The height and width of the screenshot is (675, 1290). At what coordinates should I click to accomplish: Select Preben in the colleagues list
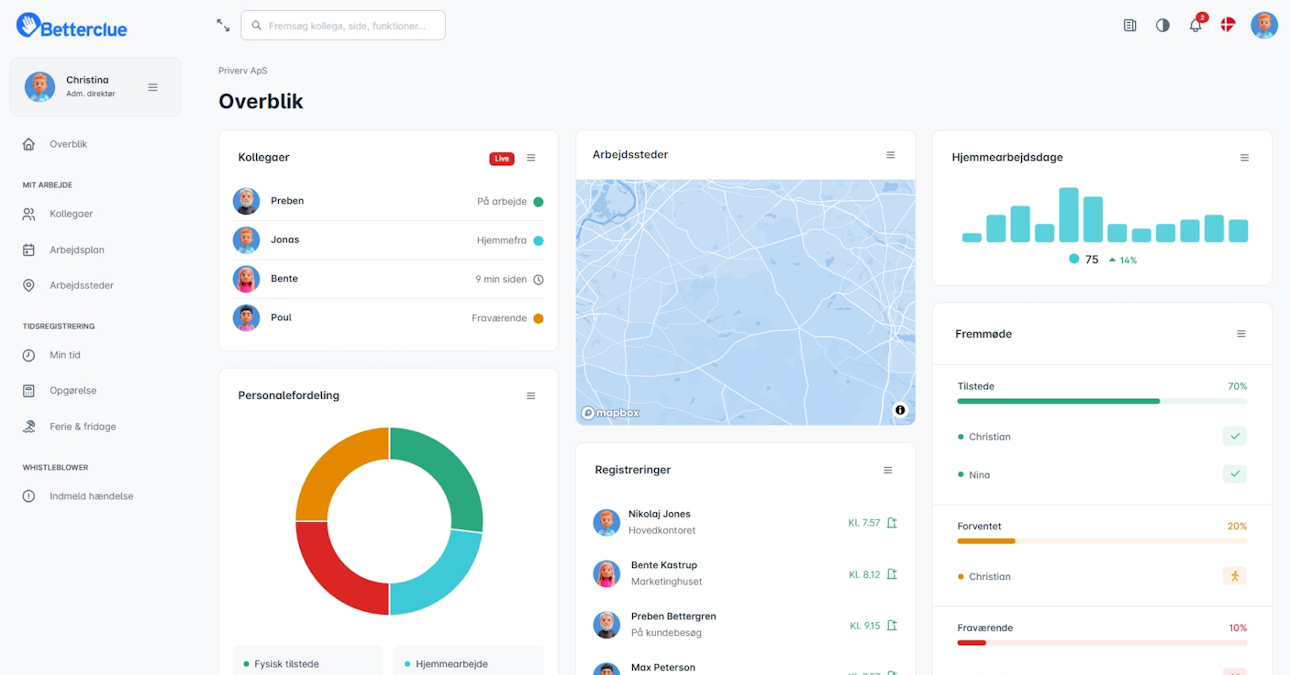pos(287,201)
